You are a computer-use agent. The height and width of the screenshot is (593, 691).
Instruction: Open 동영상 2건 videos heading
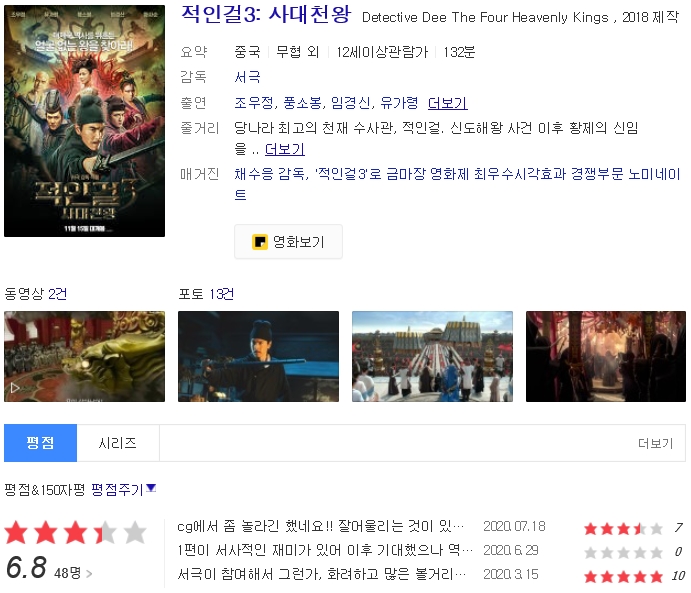36,294
